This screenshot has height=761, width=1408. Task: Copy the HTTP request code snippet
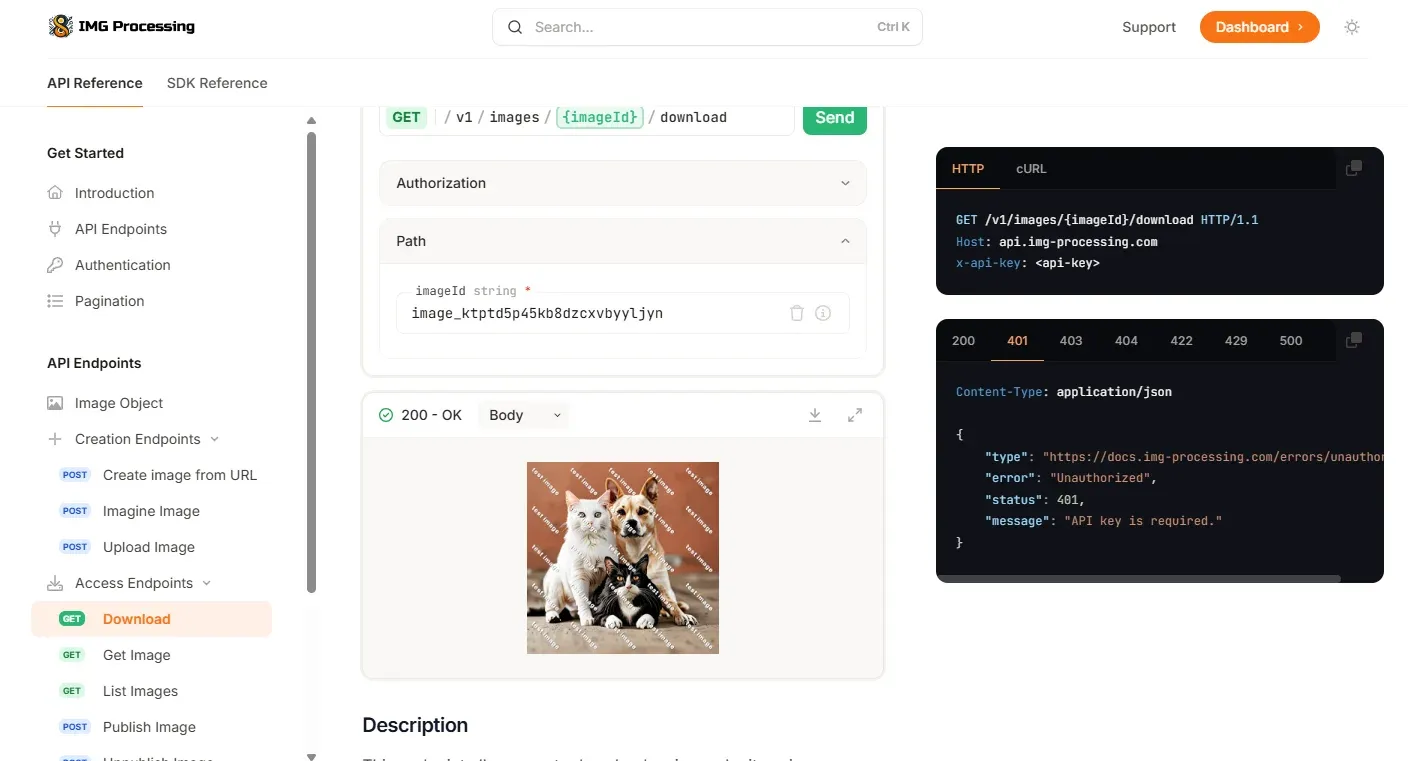[x=1354, y=168]
